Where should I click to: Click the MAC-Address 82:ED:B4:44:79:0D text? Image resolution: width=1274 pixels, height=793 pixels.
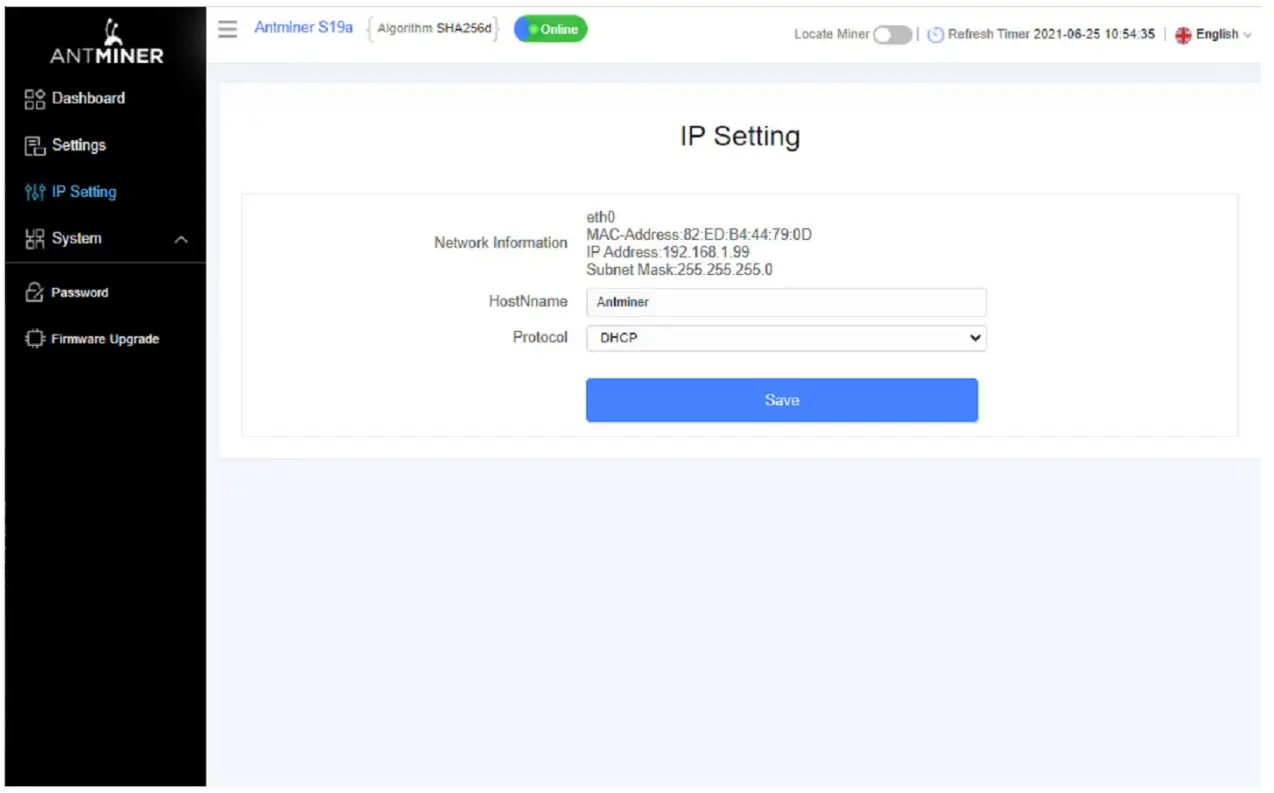(699, 235)
